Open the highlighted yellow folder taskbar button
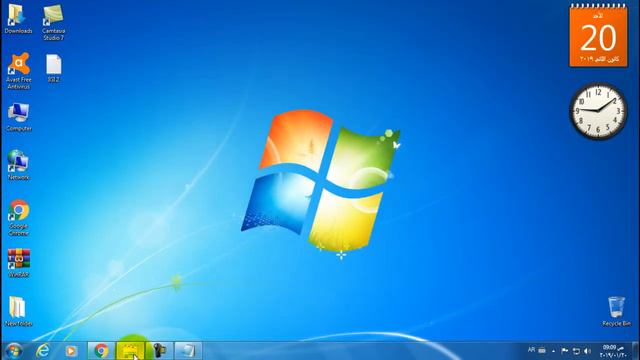Viewport: 640px width, 360px height. point(130,351)
